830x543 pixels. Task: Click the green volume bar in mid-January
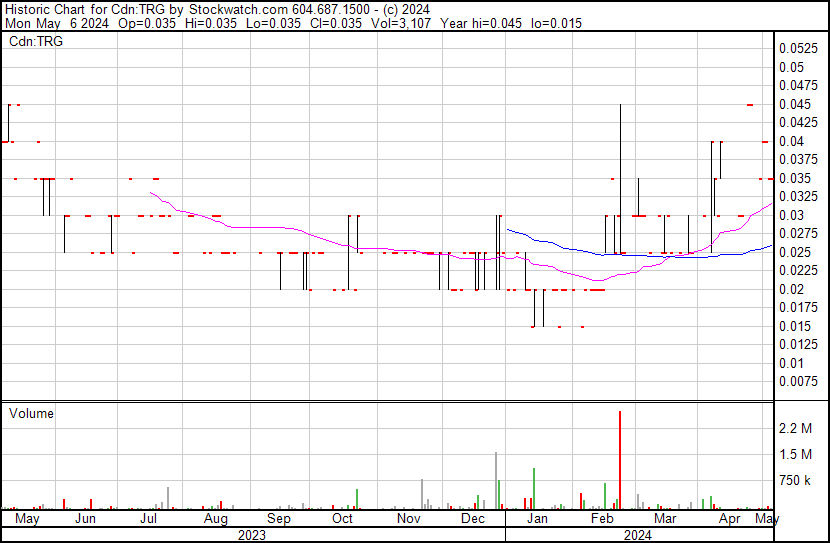(534, 488)
